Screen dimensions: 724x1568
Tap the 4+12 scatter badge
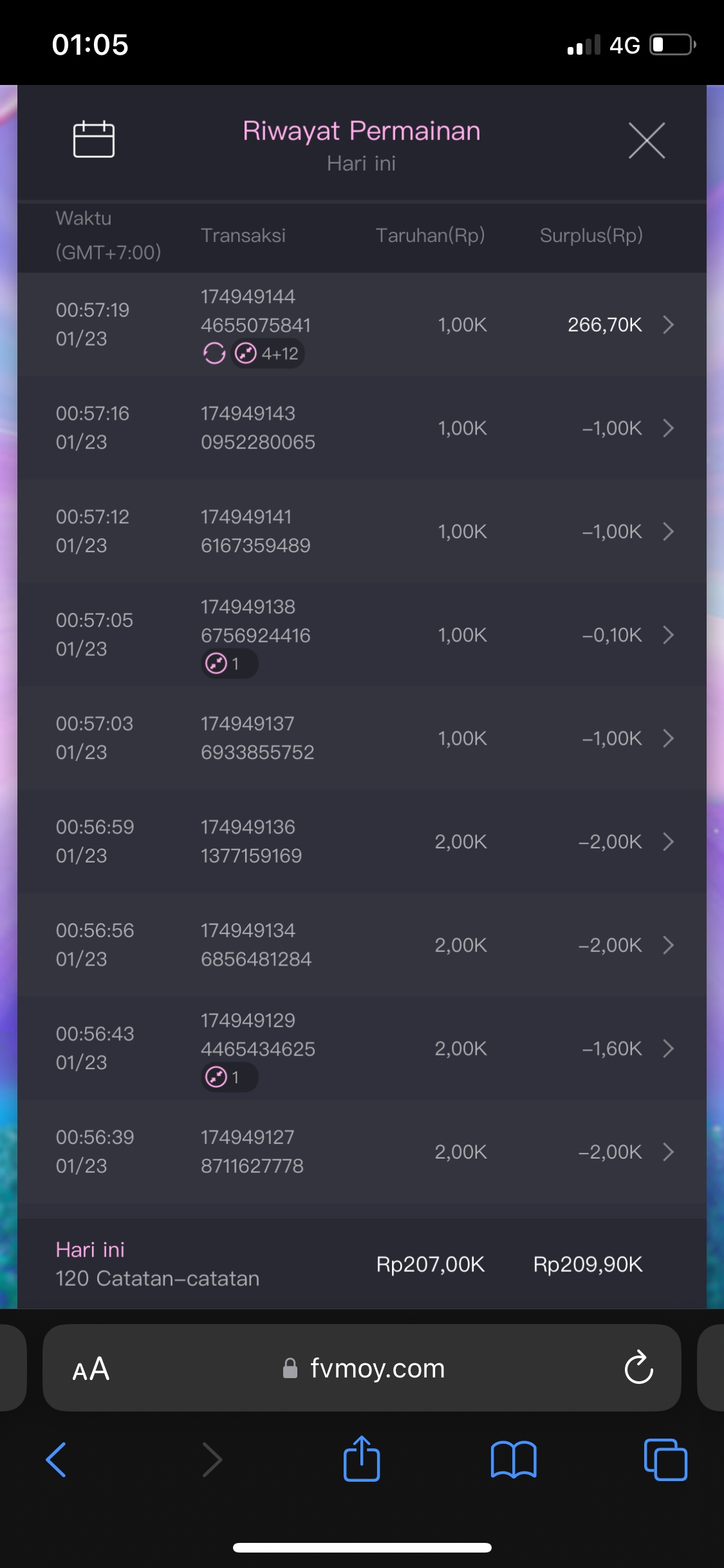pyautogui.click(x=268, y=353)
